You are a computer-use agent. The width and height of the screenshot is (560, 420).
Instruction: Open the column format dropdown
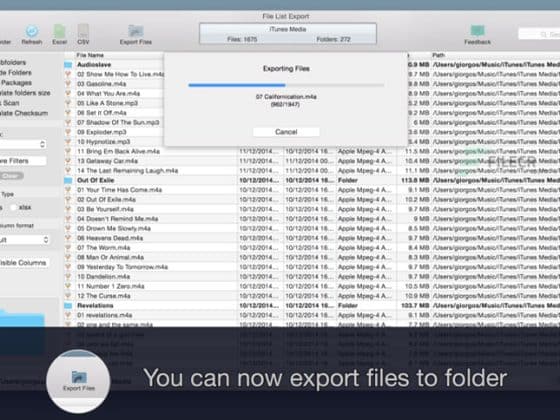click(24, 240)
